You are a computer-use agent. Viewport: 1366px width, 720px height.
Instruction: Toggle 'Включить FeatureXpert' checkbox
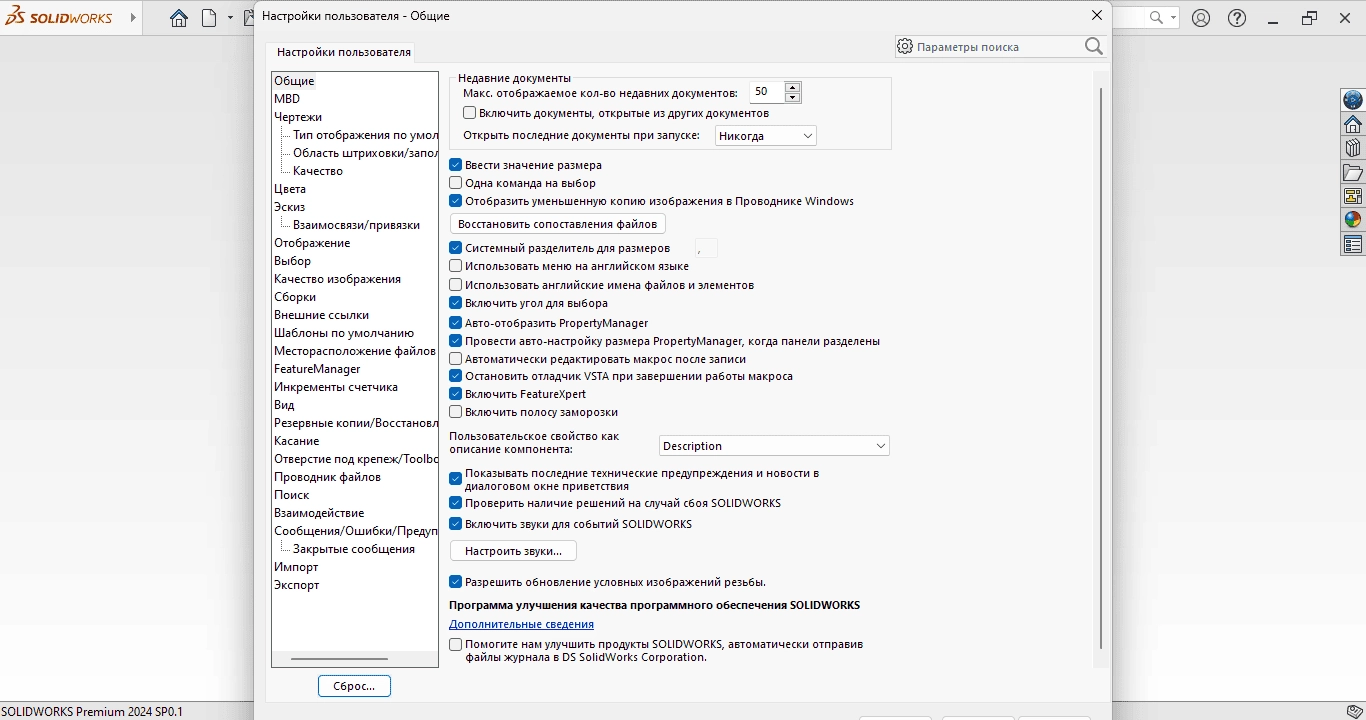(x=456, y=394)
